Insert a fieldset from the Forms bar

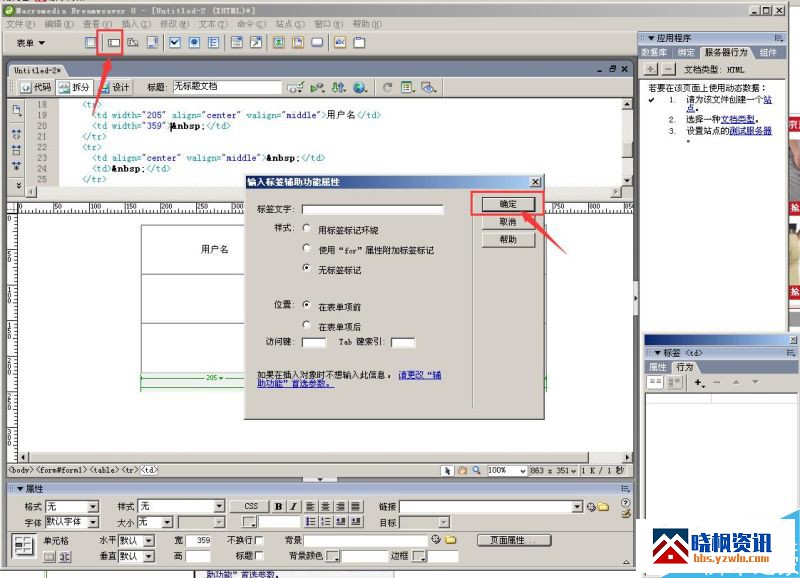tap(360, 43)
